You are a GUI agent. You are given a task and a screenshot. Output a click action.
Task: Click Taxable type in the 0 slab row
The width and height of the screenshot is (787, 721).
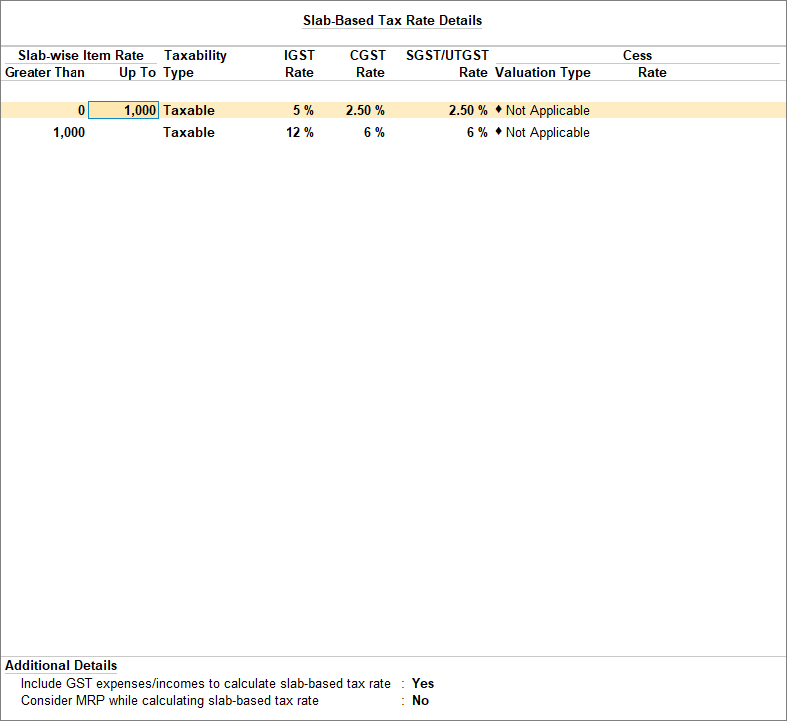point(189,110)
